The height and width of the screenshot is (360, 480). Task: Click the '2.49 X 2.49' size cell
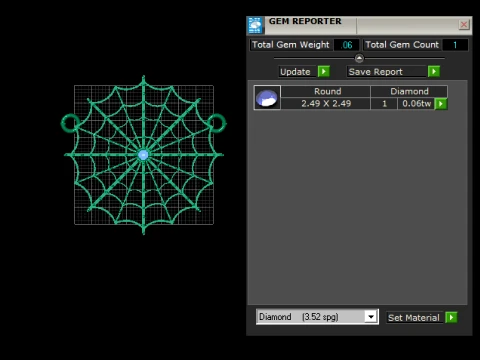pos(326,104)
